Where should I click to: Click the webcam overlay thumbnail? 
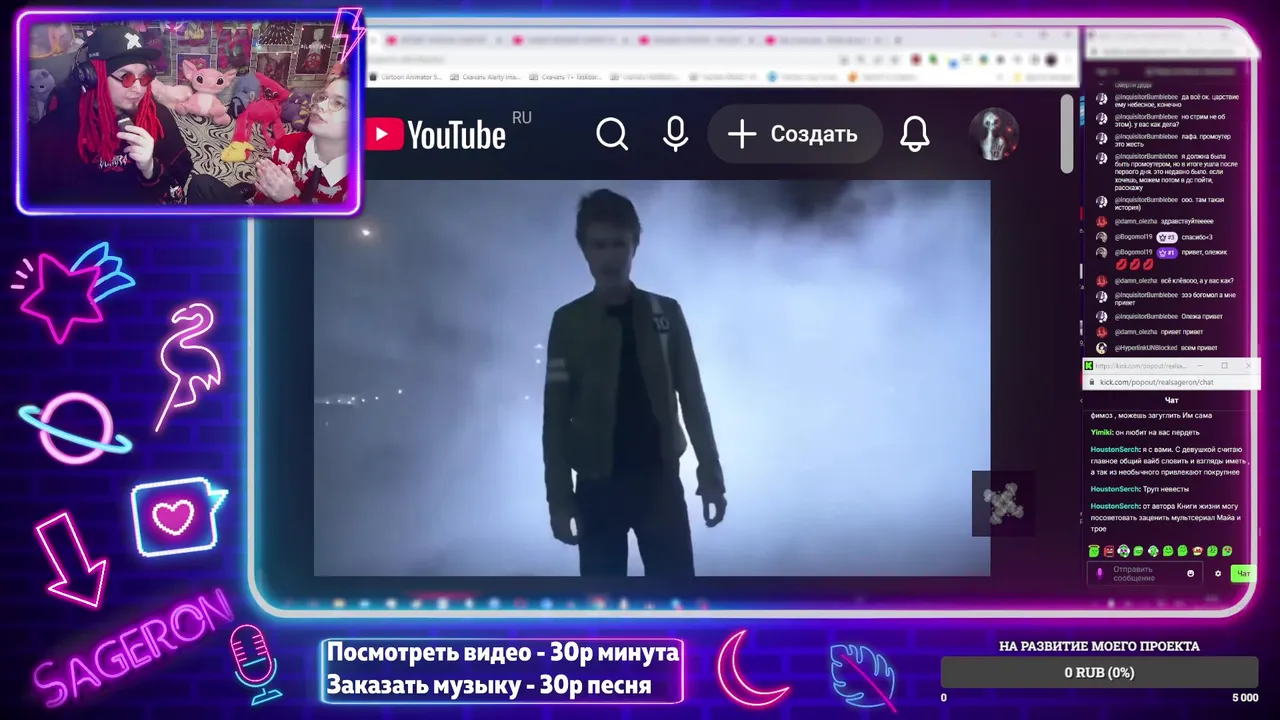click(x=189, y=114)
